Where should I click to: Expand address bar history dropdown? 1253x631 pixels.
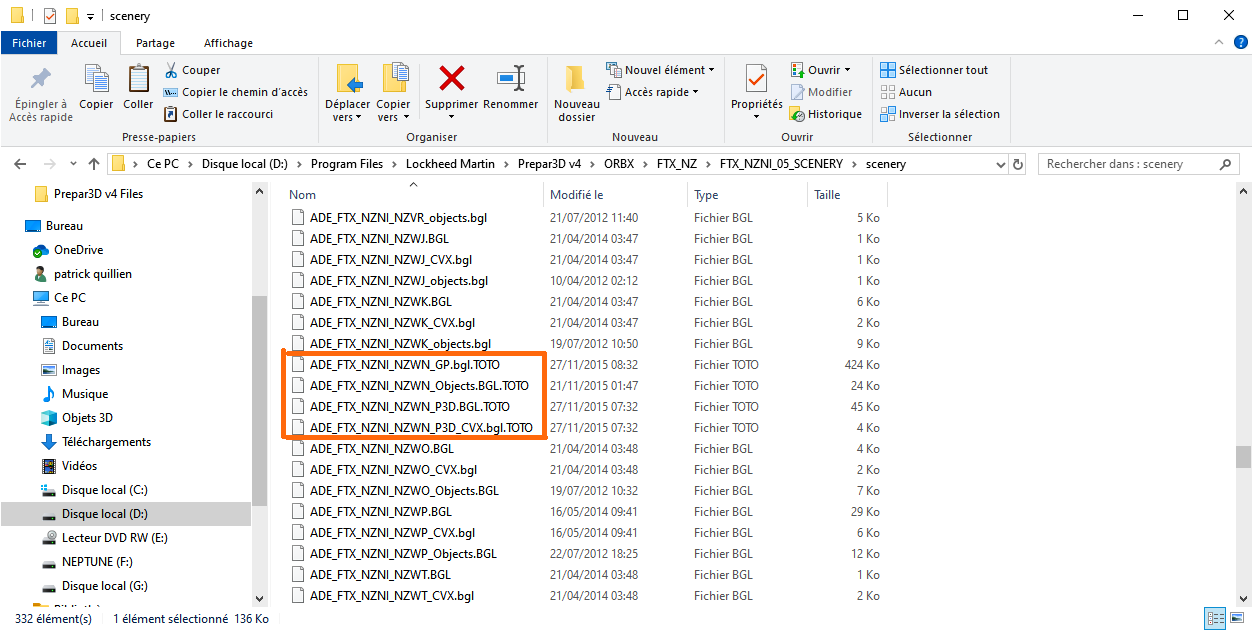coord(1001,164)
